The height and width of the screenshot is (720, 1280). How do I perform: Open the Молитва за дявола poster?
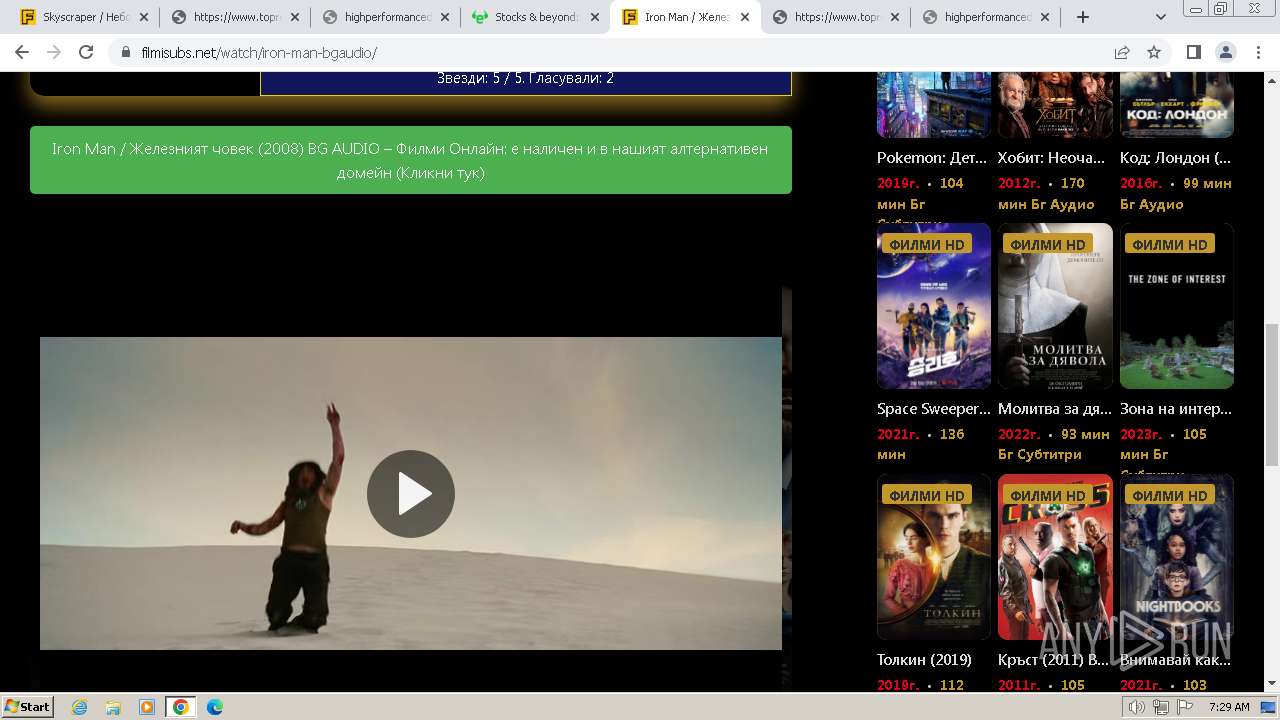[x=1055, y=306]
